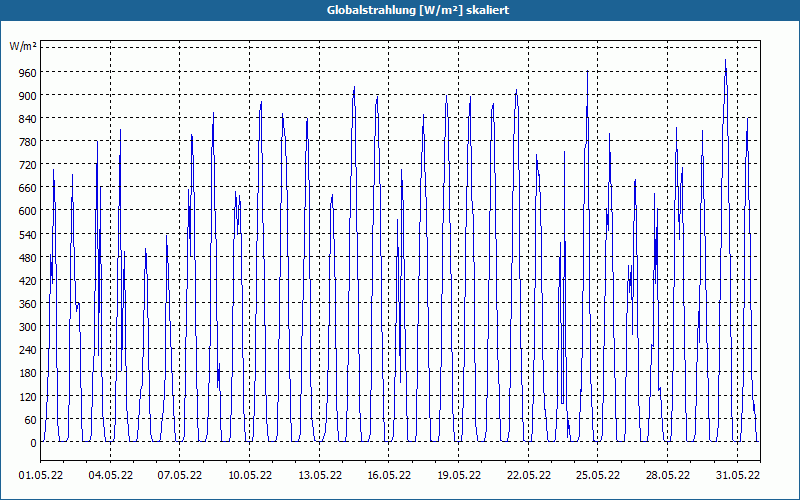
Task: Click the y-axis value 180
Action: coord(28,373)
